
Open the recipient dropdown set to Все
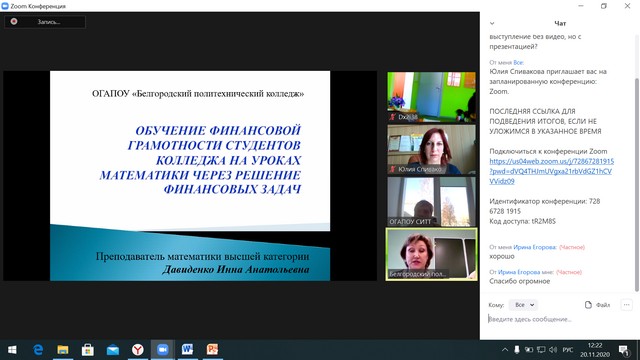click(524, 305)
